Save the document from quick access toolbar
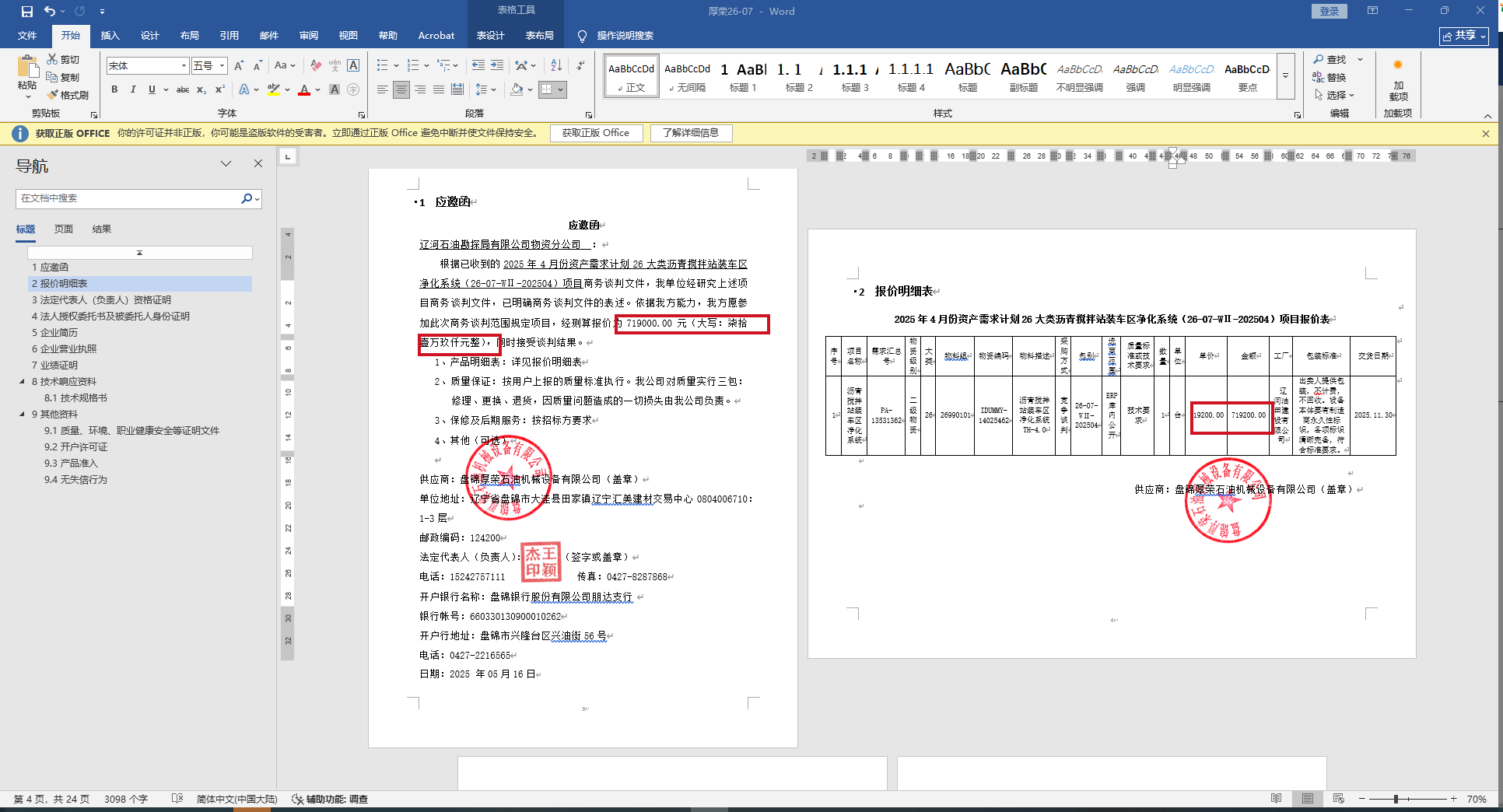 27,12
